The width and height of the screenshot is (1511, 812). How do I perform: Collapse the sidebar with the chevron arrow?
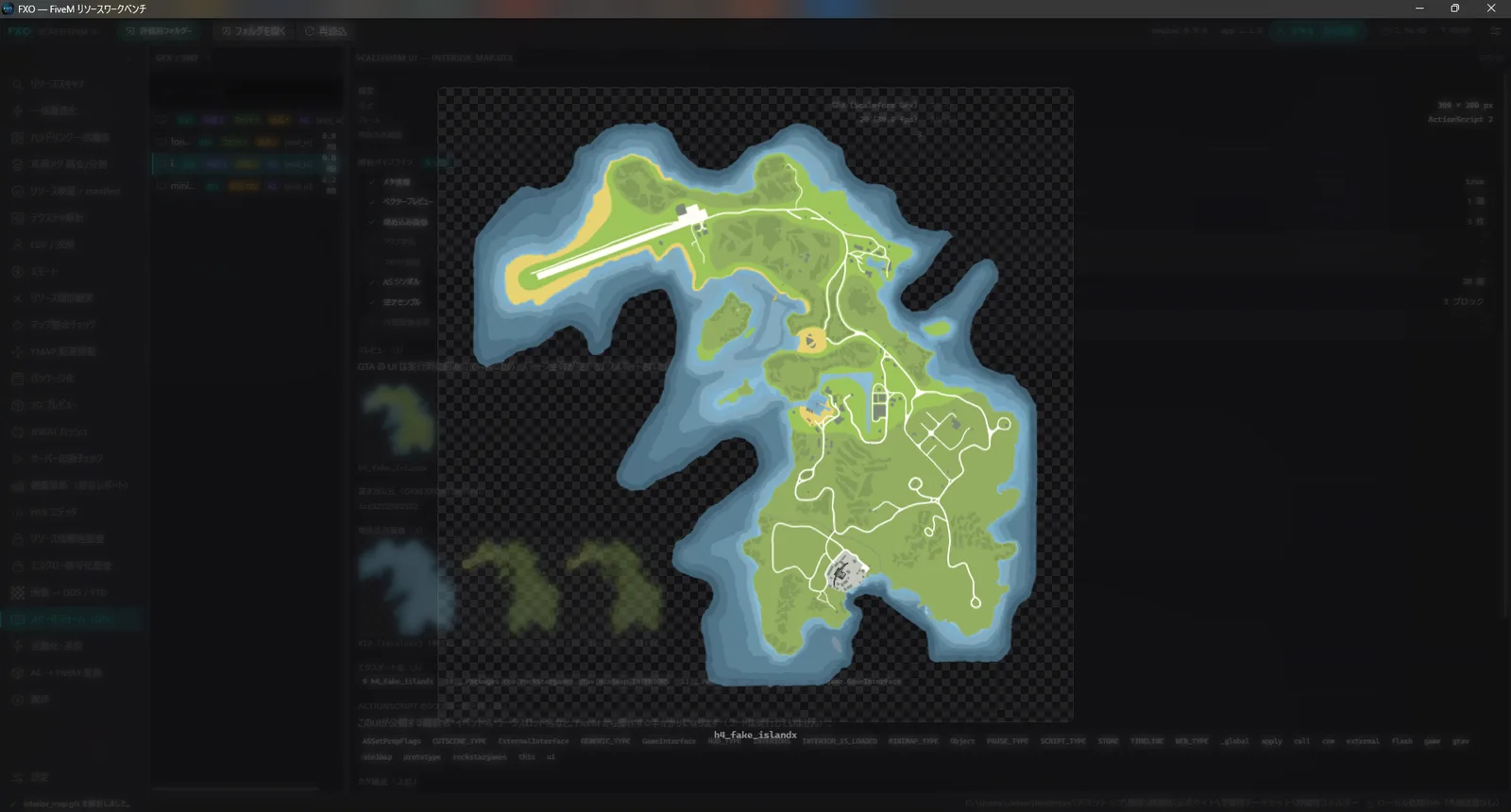point(128,58)
